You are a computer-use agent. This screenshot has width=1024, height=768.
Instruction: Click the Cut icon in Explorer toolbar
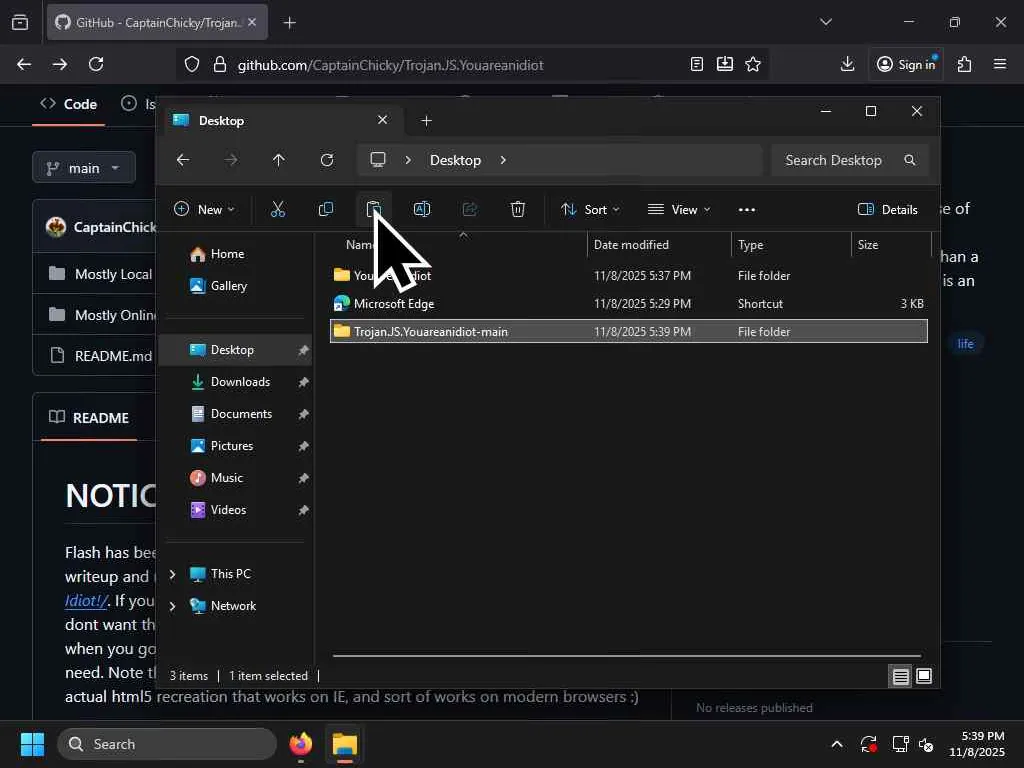[x=278, y=209]
